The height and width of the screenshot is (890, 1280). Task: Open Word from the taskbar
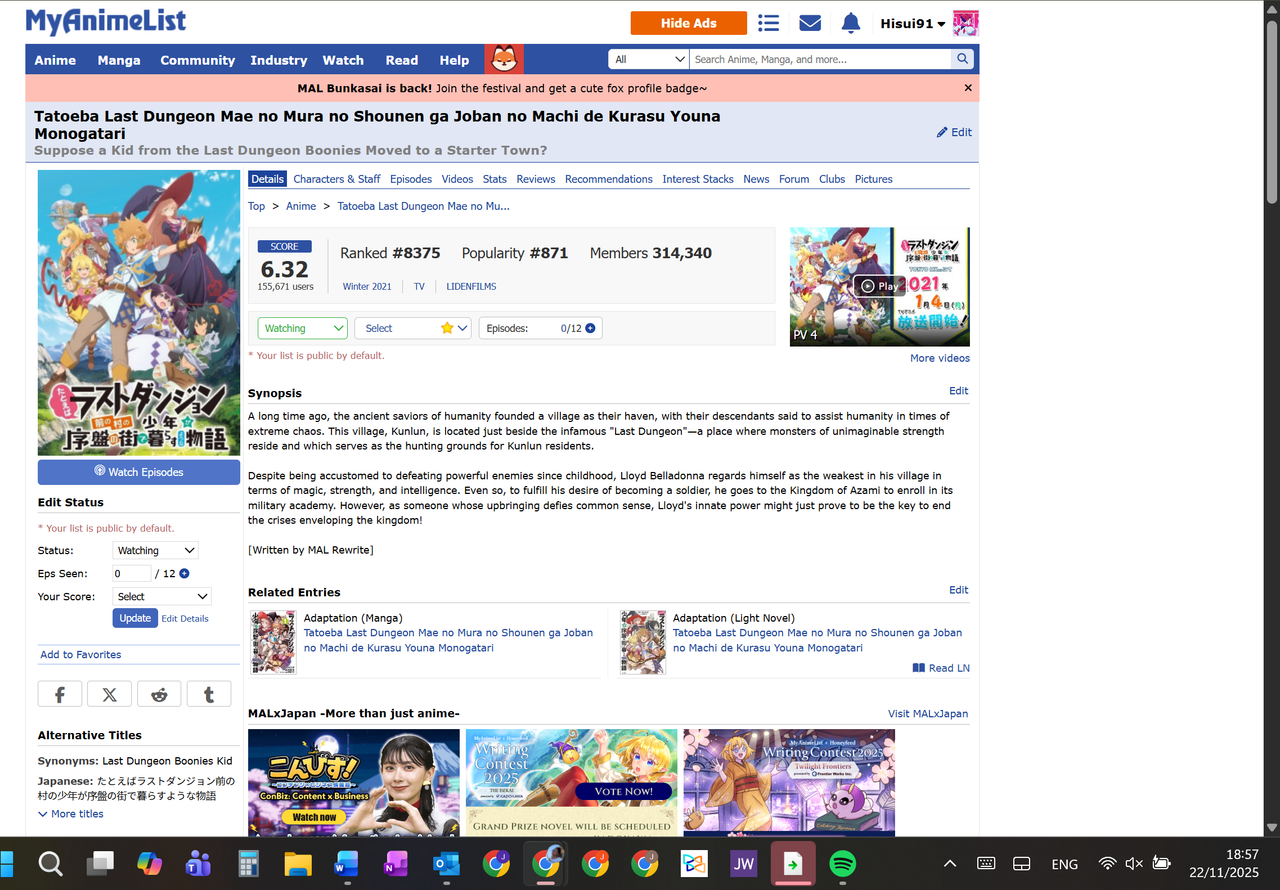click(x=347, y=863)
